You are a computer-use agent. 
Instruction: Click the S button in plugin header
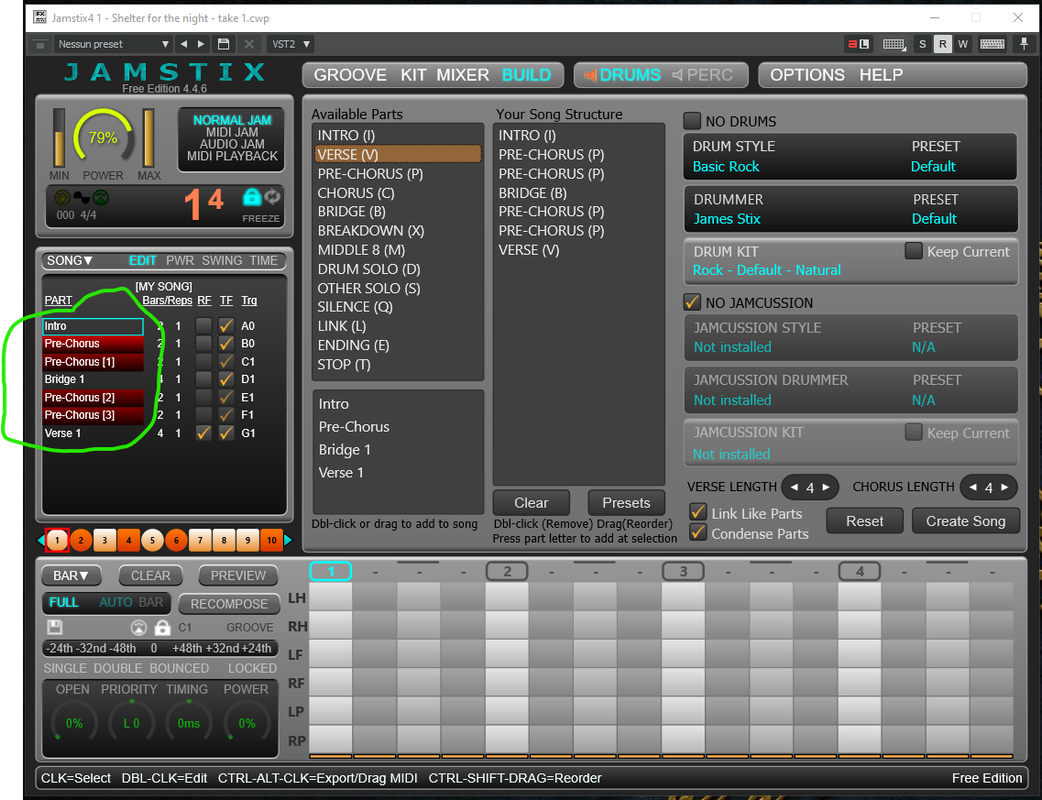pos(922,44)
